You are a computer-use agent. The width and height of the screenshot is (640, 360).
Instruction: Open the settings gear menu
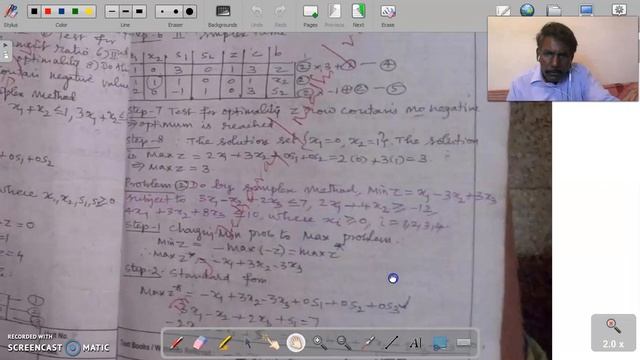point(619,10)
